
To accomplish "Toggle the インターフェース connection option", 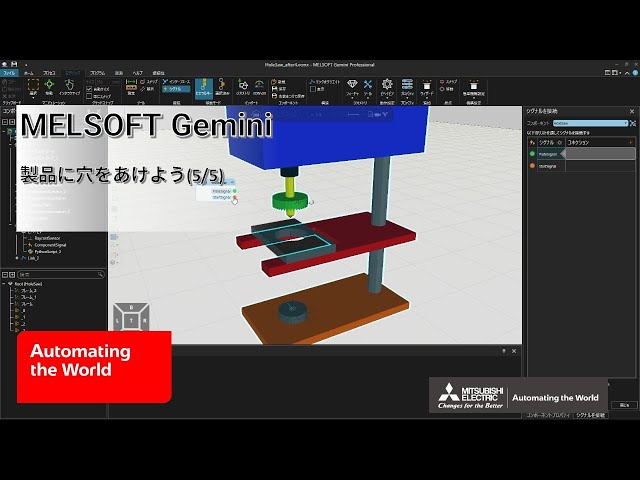I will [x=176, y=82].
